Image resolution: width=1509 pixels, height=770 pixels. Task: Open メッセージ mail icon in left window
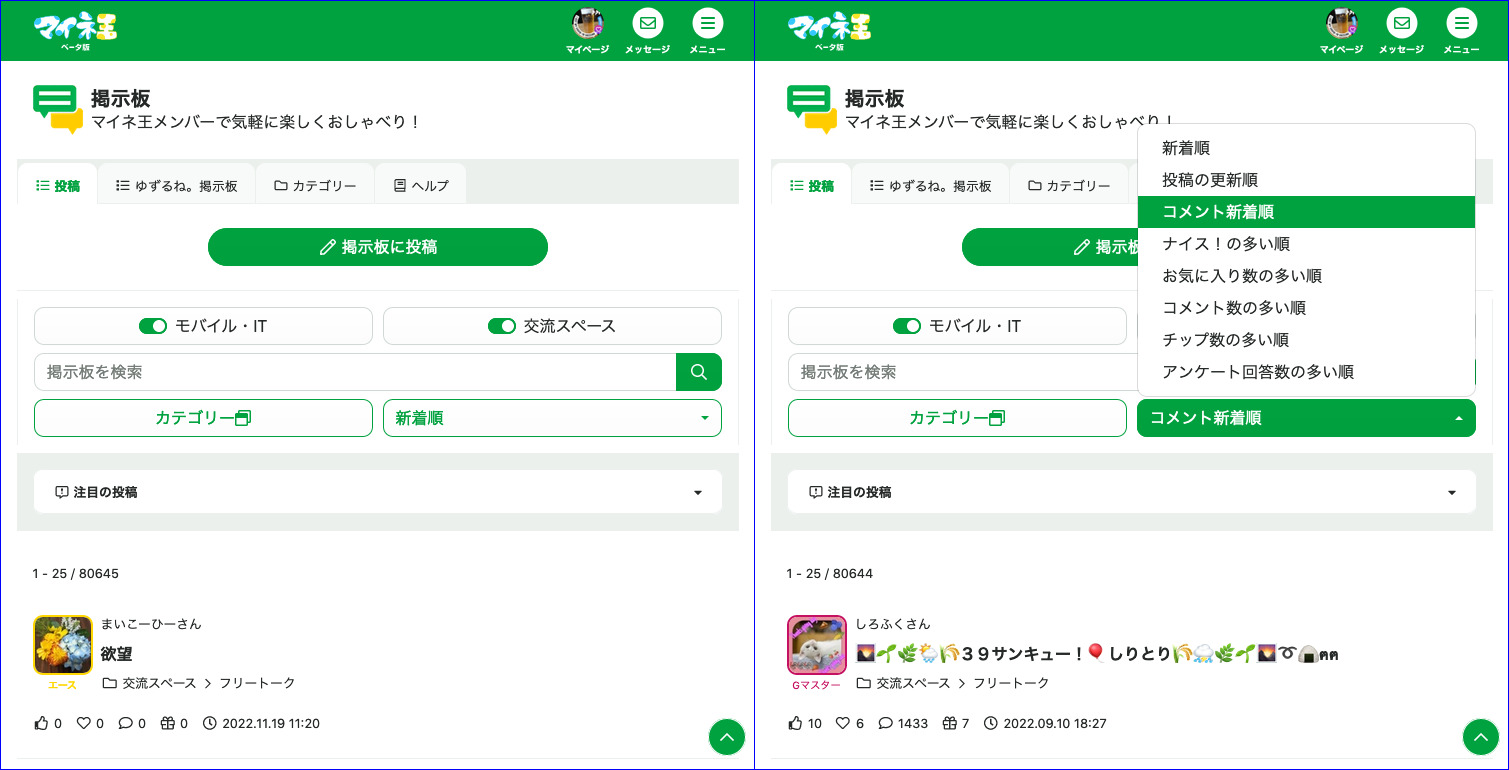tap(647, 24)
